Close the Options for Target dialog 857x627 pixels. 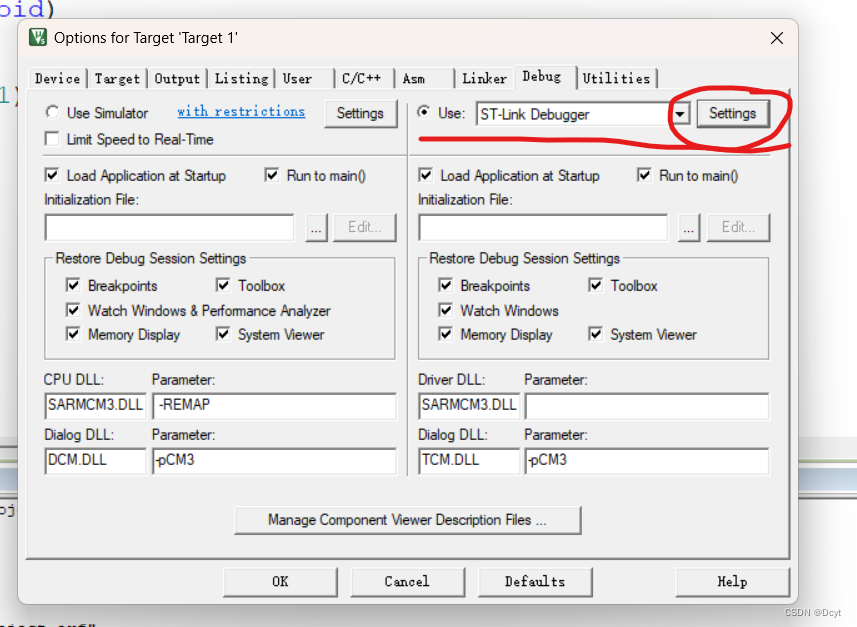click(x=777, y=38)
